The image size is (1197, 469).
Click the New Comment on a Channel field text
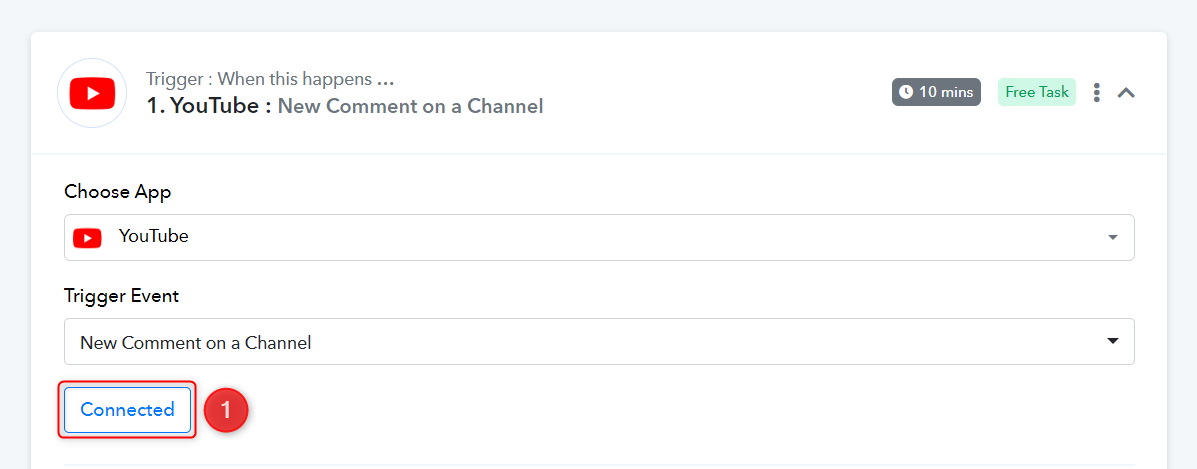click(196, 342)
